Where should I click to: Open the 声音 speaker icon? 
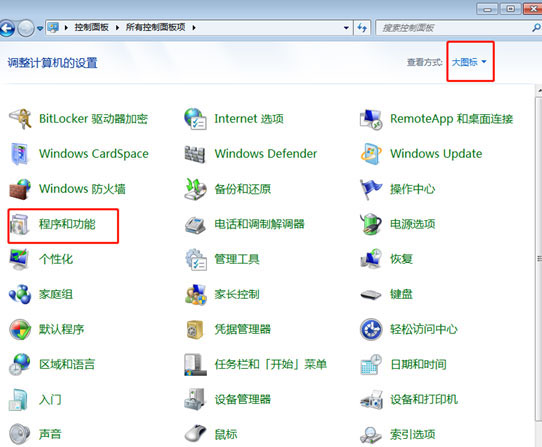[x=20, y=435]
